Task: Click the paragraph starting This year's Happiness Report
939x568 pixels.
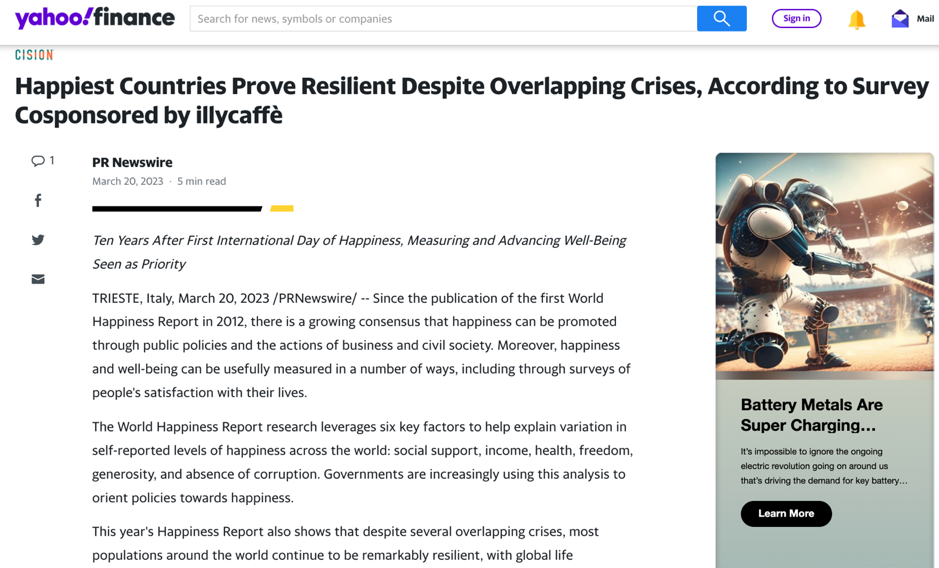Action: 346,543
